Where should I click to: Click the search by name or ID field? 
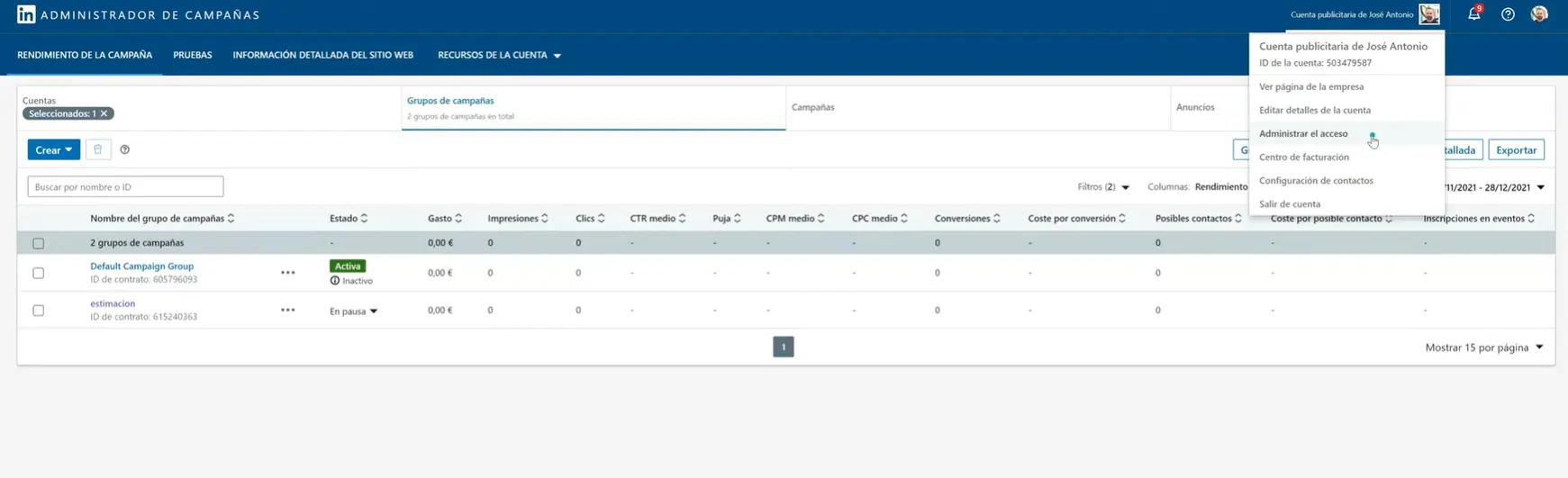[125, 186]
